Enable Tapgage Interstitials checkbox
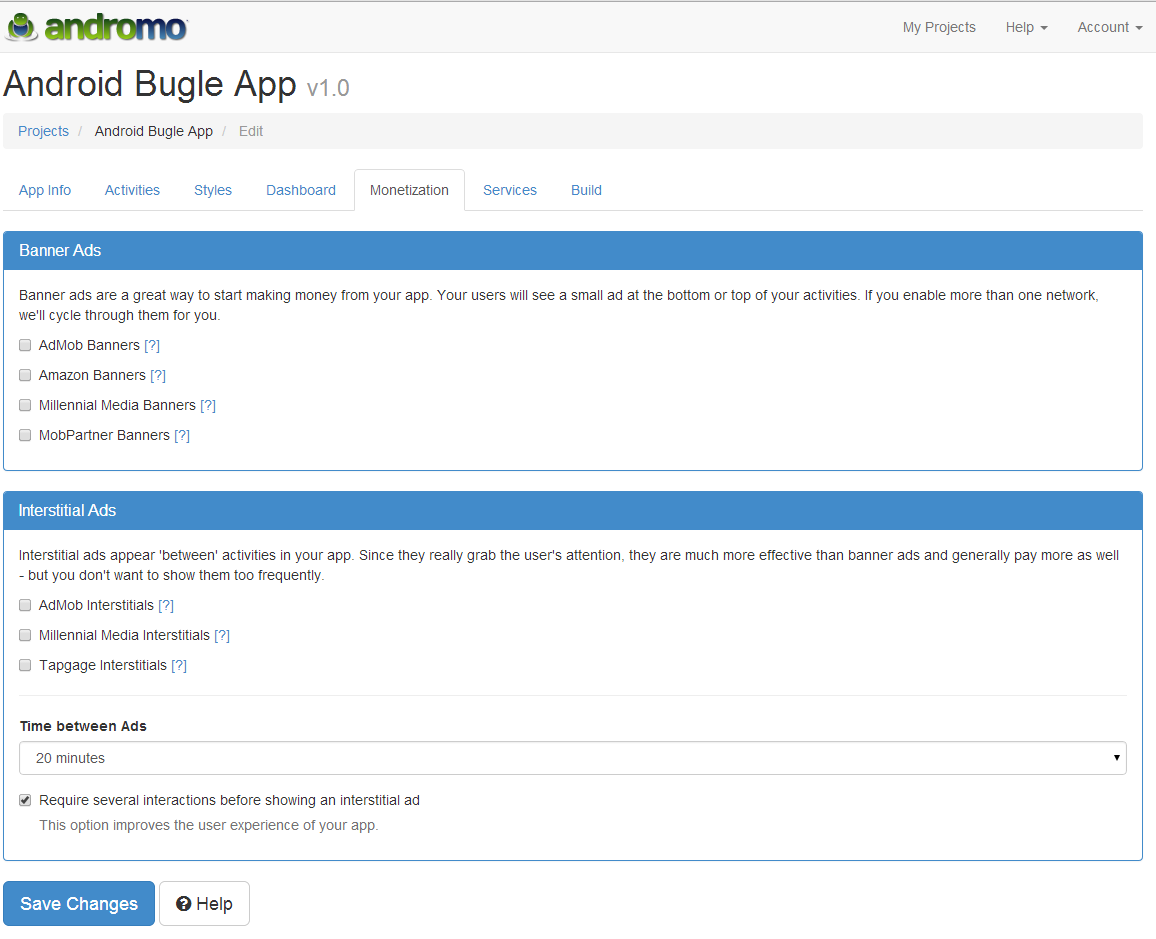 pos(25,665)
